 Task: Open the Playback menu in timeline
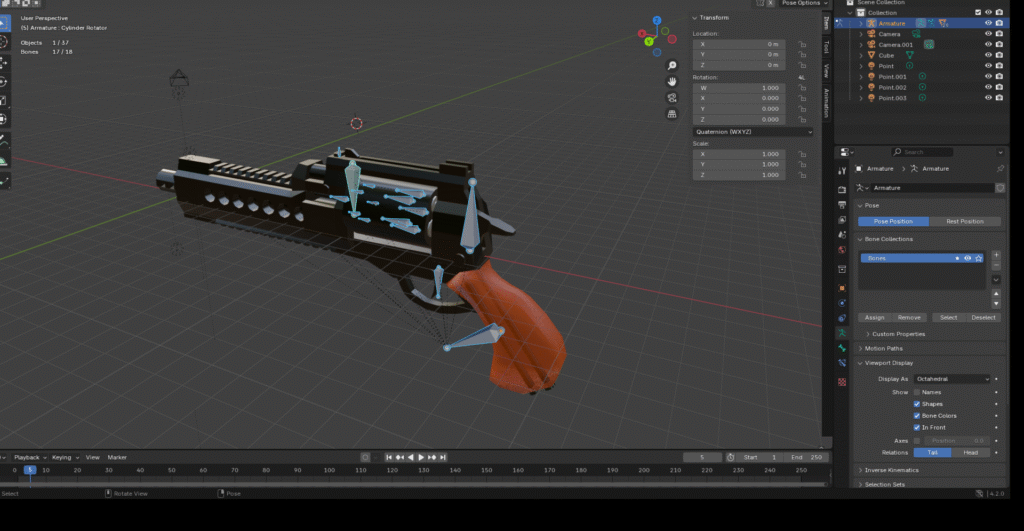(x=29, y=457)
